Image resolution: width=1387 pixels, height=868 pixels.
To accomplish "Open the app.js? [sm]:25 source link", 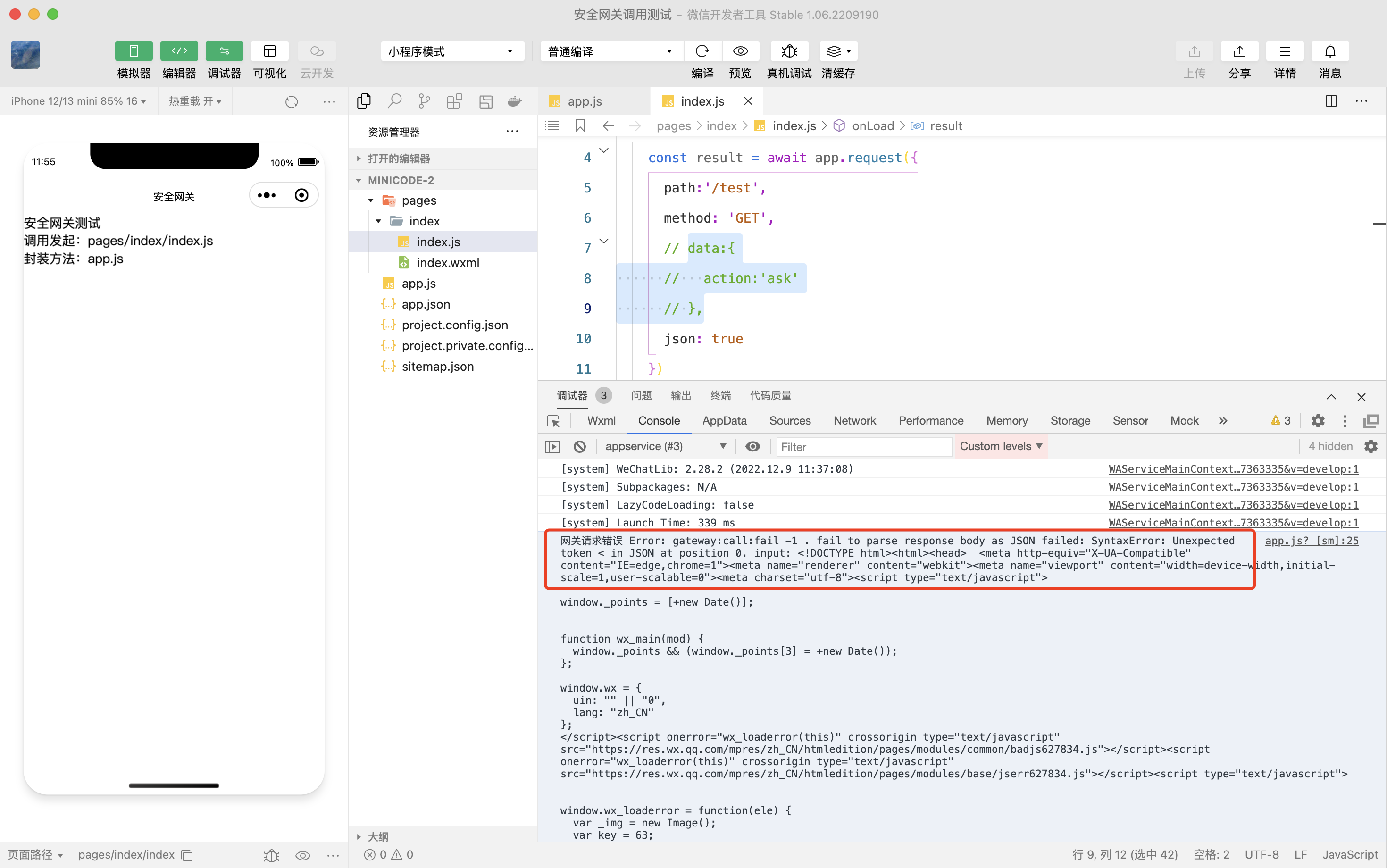I will [x=1311, y=541].
